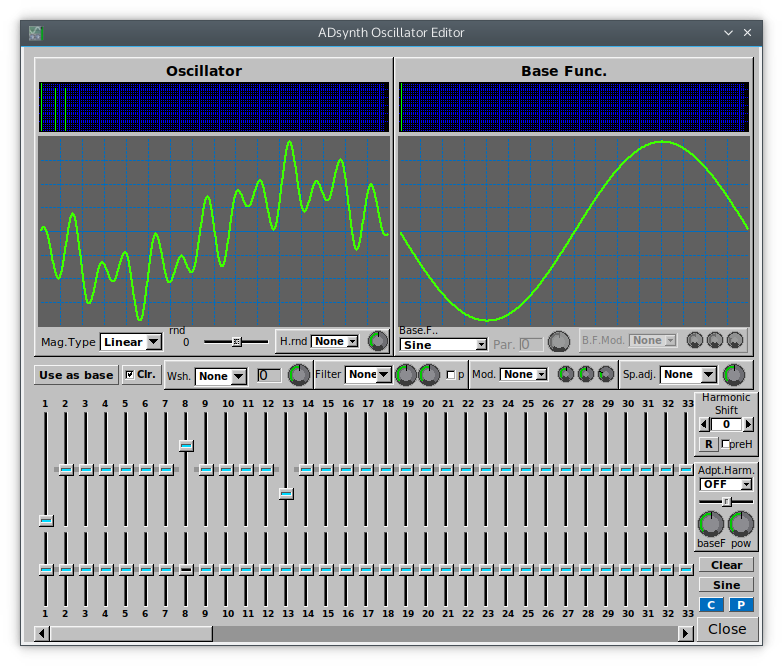The height and width of the screenshot is (666, 783).
Task: Click the Oscillator spectrum display
Action: (214, 107)
